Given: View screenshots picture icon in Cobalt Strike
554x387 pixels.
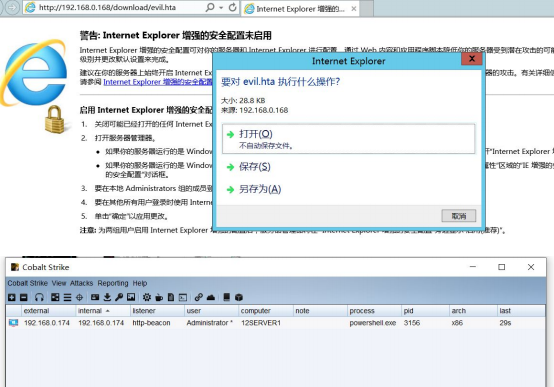Looking at the screenshot, I should (x=131, y=297).
